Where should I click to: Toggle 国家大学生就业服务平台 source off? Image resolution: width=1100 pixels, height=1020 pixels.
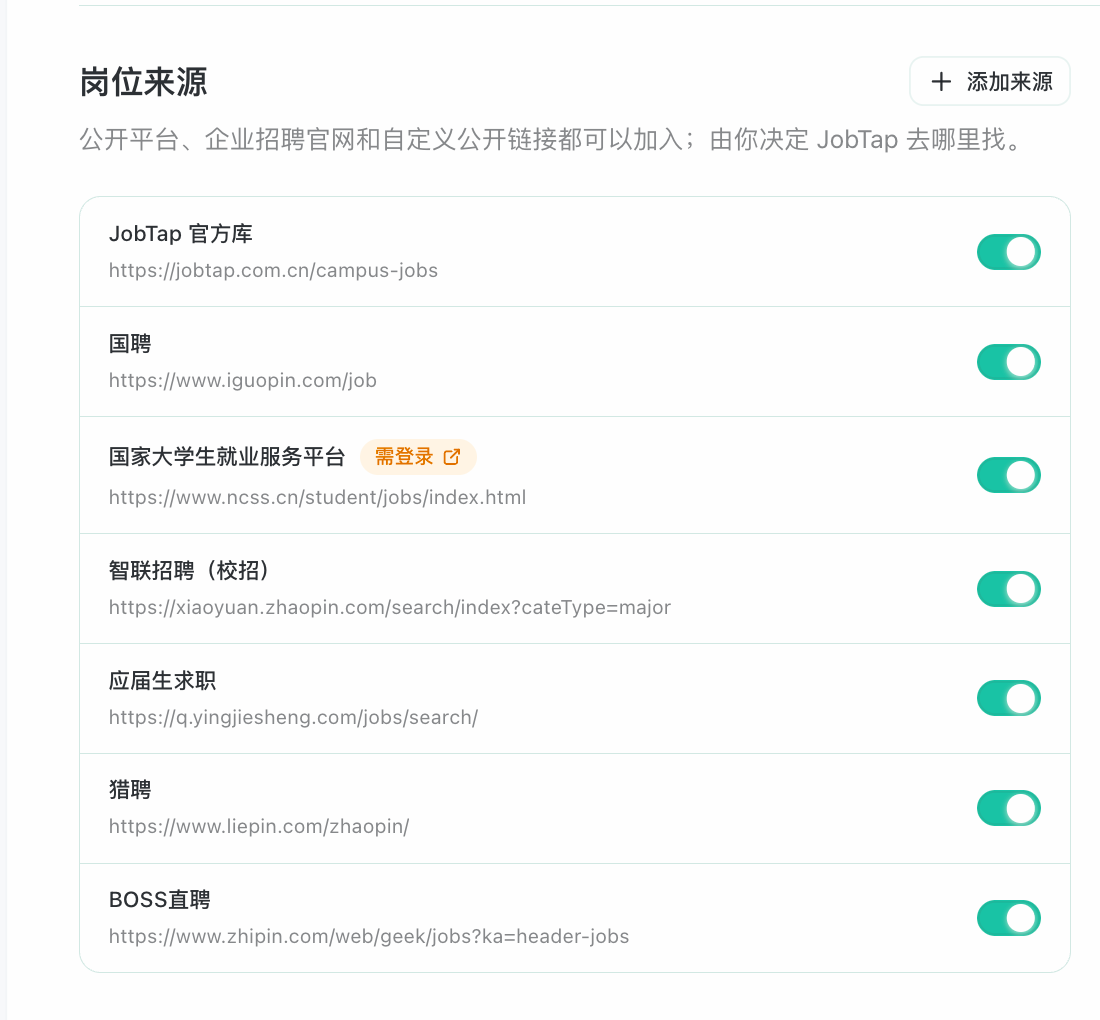click(x=1009, y=475)
